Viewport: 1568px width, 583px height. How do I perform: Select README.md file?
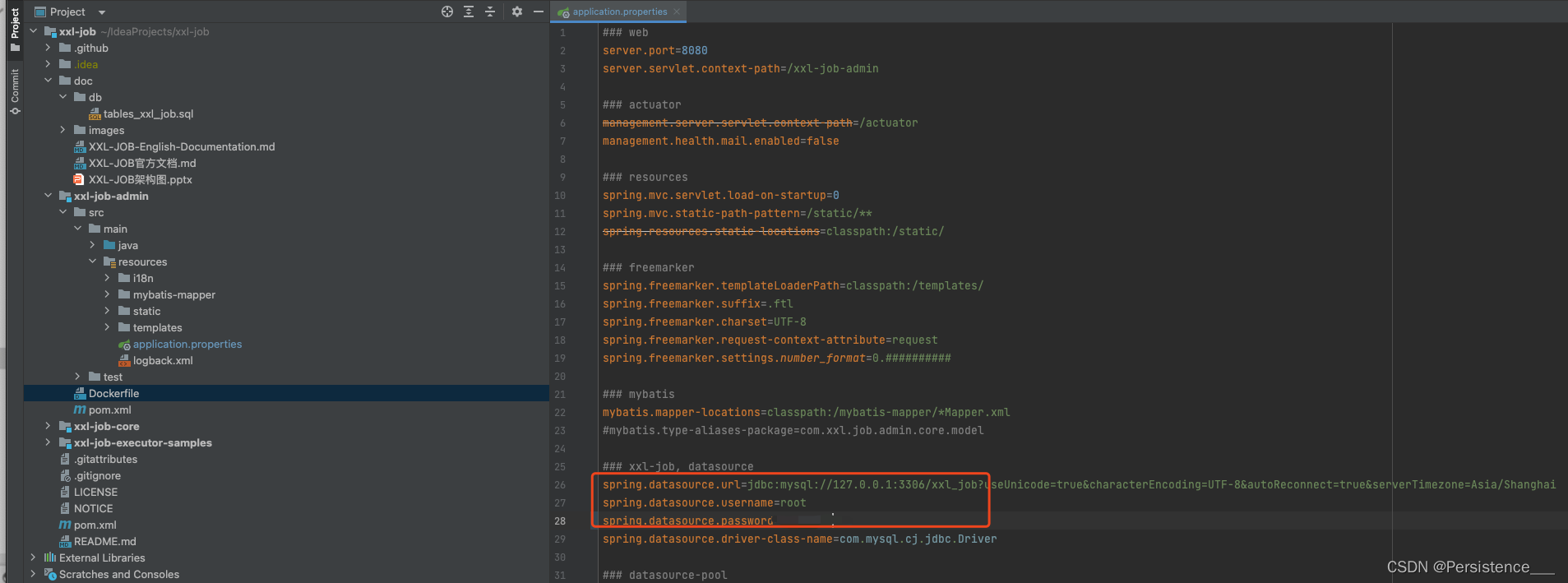pos(105,541)
